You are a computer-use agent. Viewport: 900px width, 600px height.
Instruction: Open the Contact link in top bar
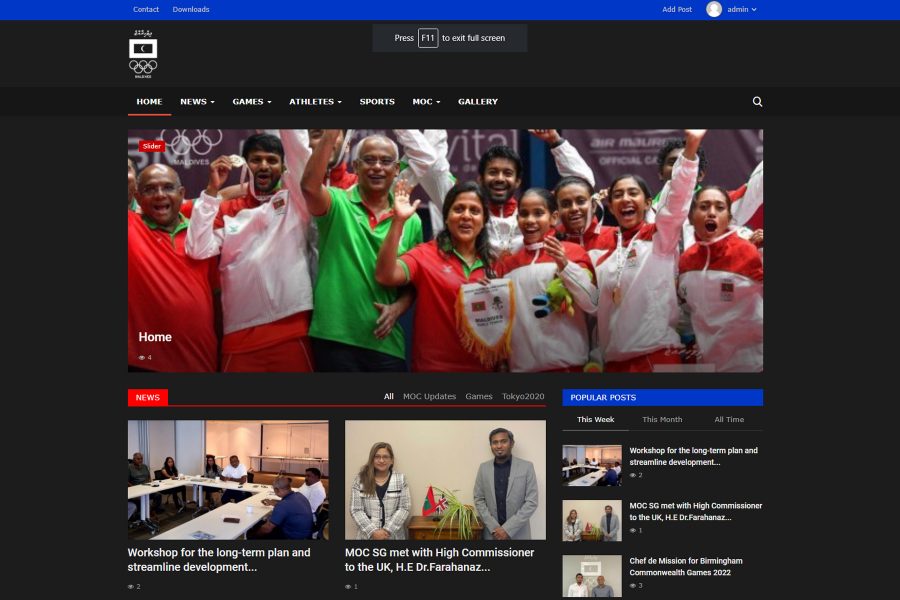pos(146,9)
